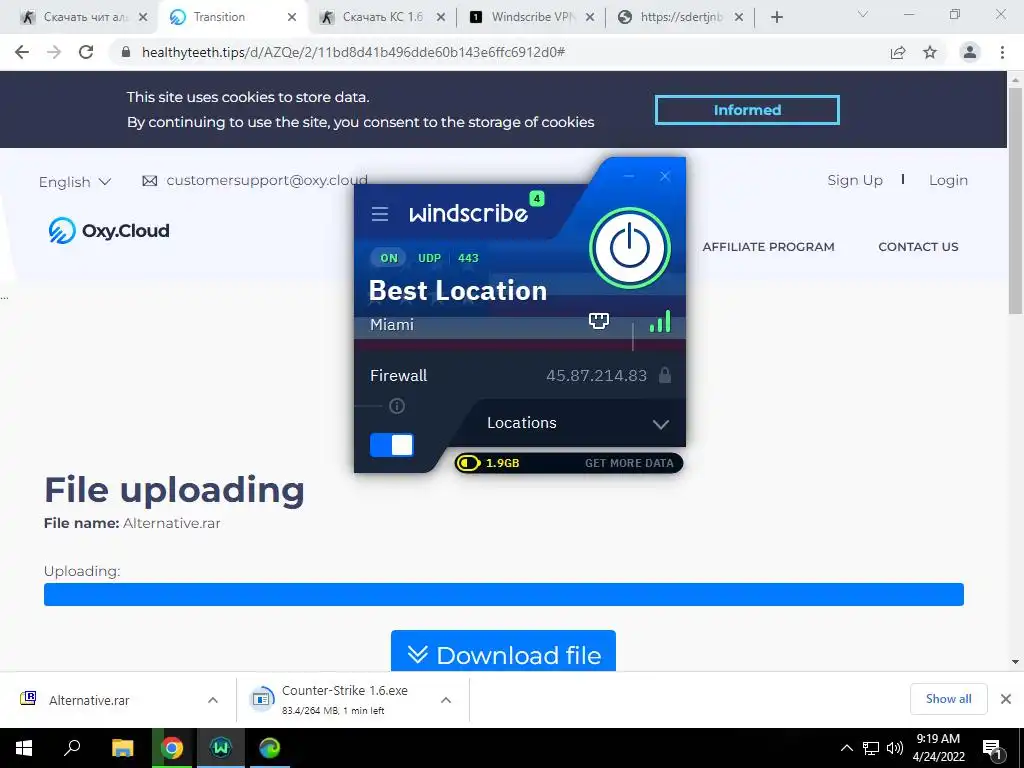
Task: Click the ethernet network icon in Windscribe
Action: 599,320
